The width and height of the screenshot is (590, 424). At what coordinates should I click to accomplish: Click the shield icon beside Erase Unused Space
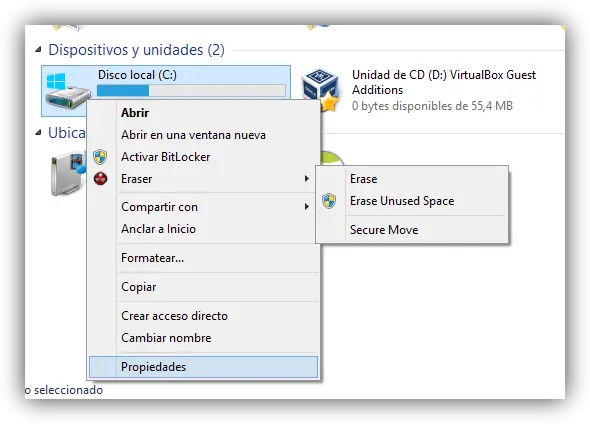click(329, 201)
